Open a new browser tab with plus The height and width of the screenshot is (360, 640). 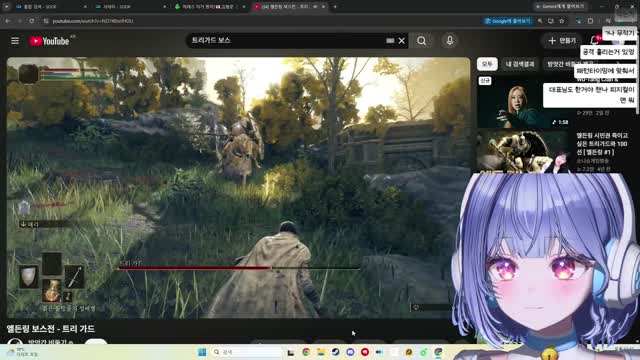tap(335, 7)
